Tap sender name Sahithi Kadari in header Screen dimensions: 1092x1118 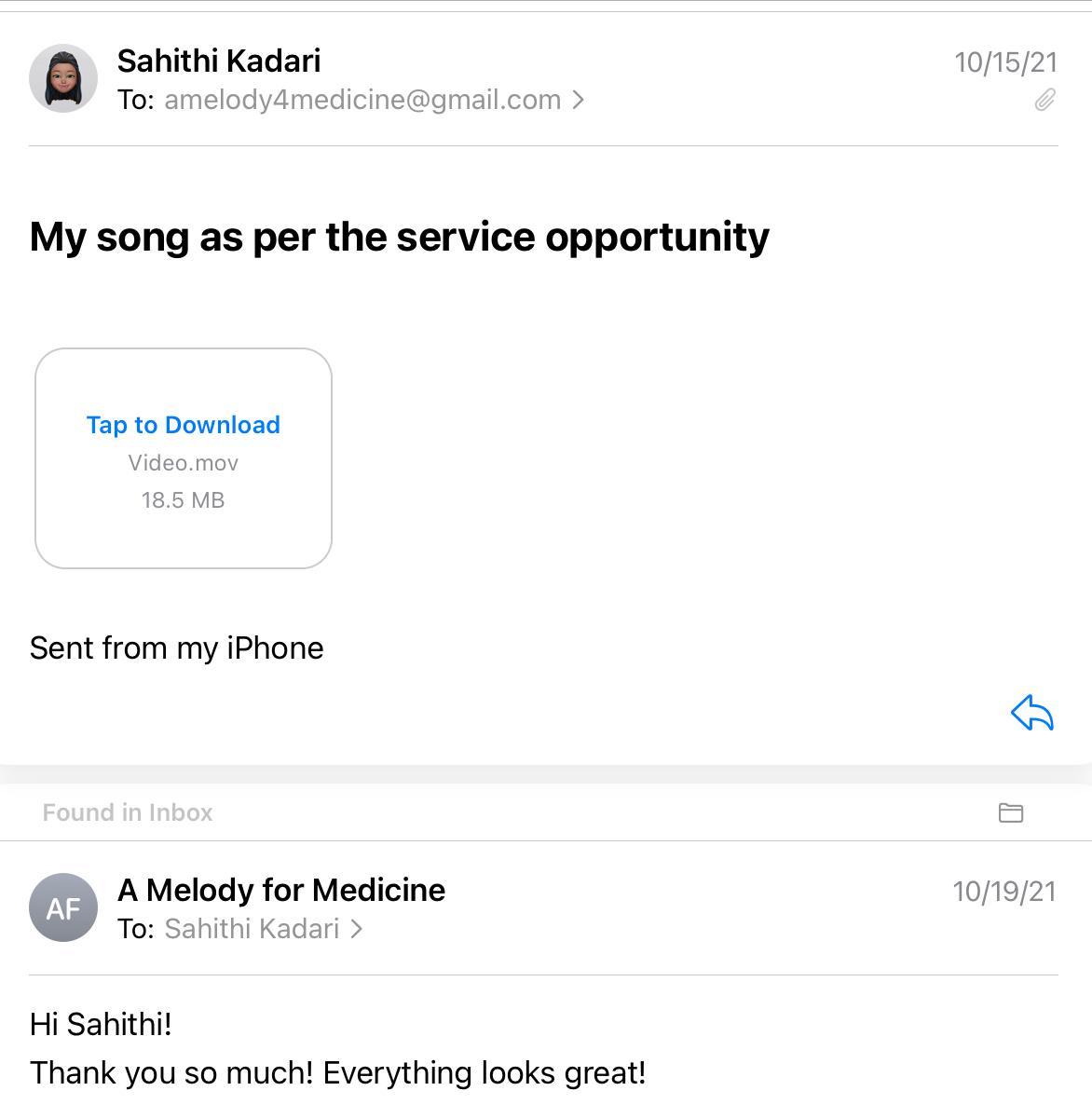tap(219, 61)
